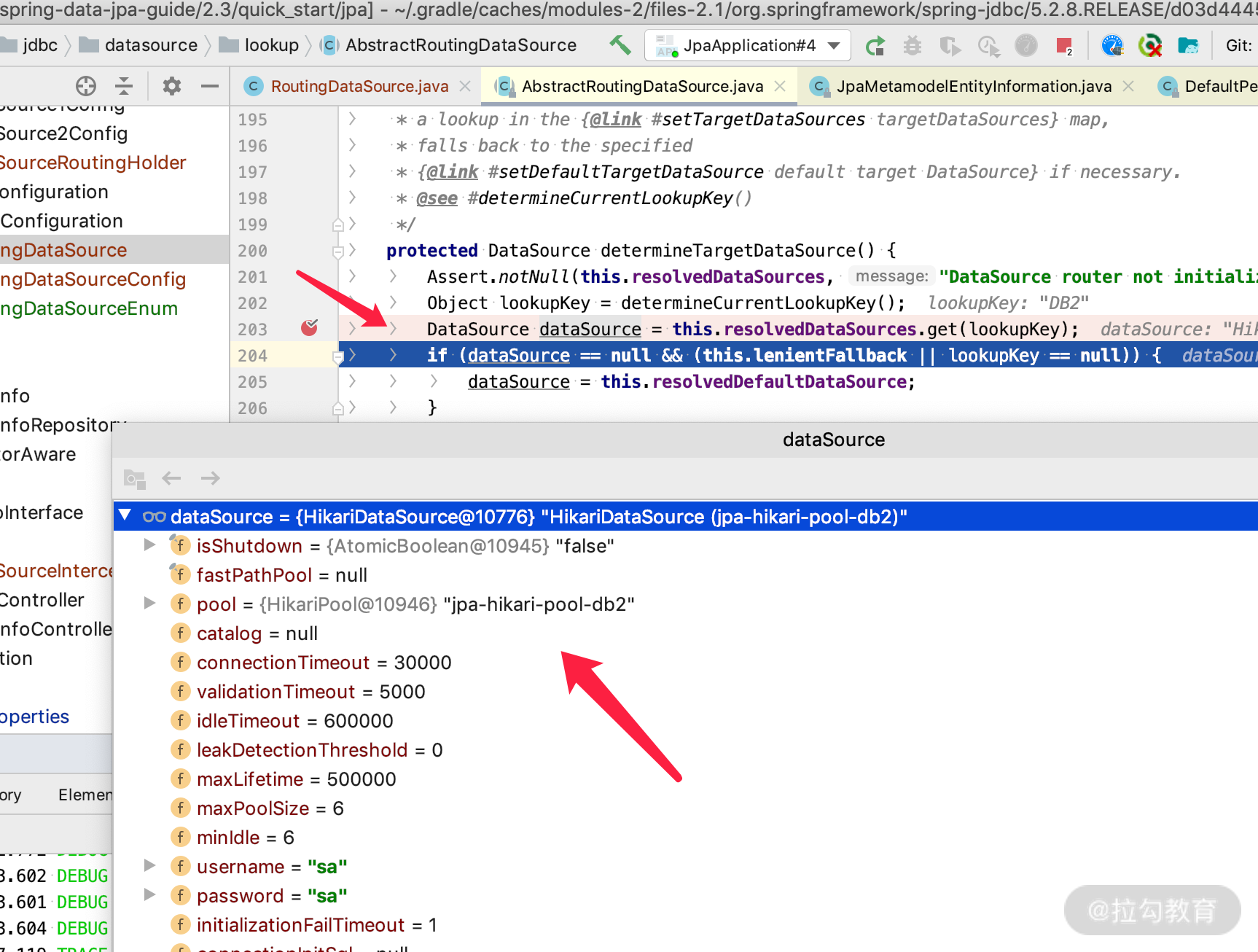Select the initializationFailTimeout = 1 row
1258x952 pixels.
685,925
